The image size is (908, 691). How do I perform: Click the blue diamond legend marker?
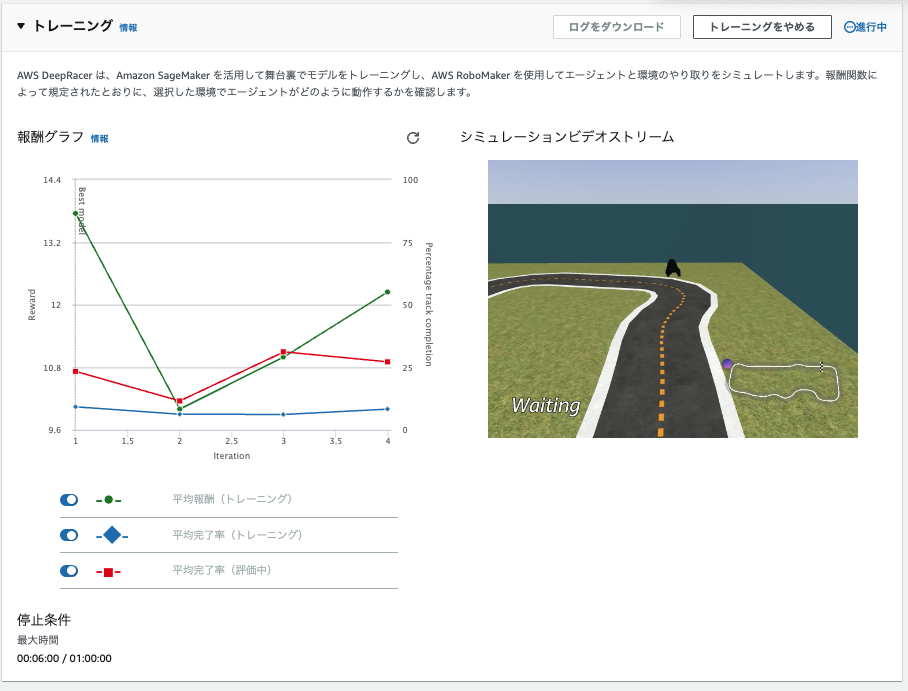(112, 535)
